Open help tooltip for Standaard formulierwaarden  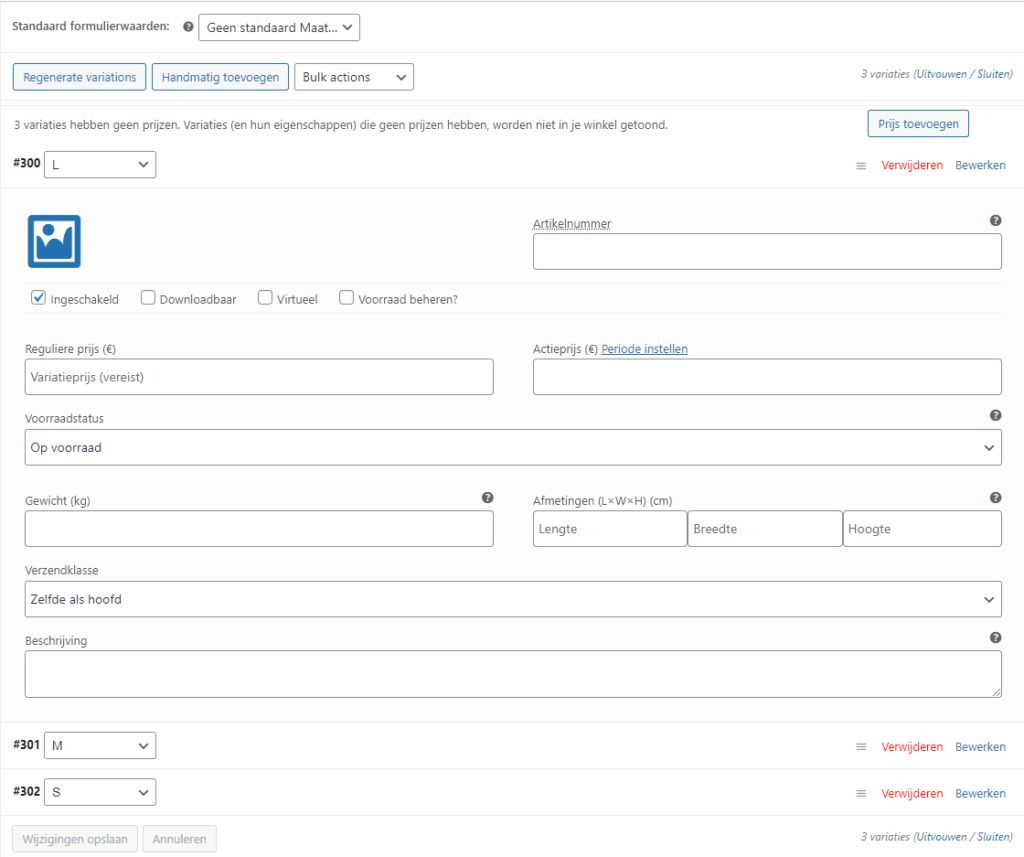188,27
